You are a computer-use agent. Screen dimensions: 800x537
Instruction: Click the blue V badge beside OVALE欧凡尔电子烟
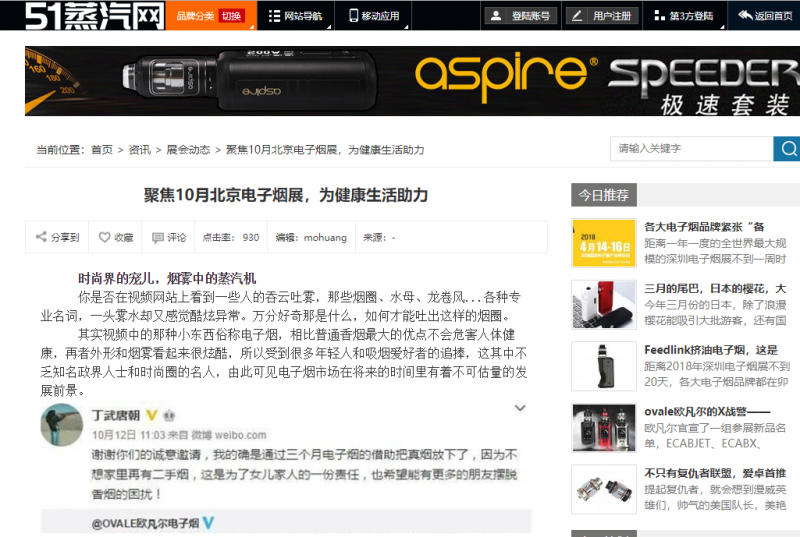208,523
